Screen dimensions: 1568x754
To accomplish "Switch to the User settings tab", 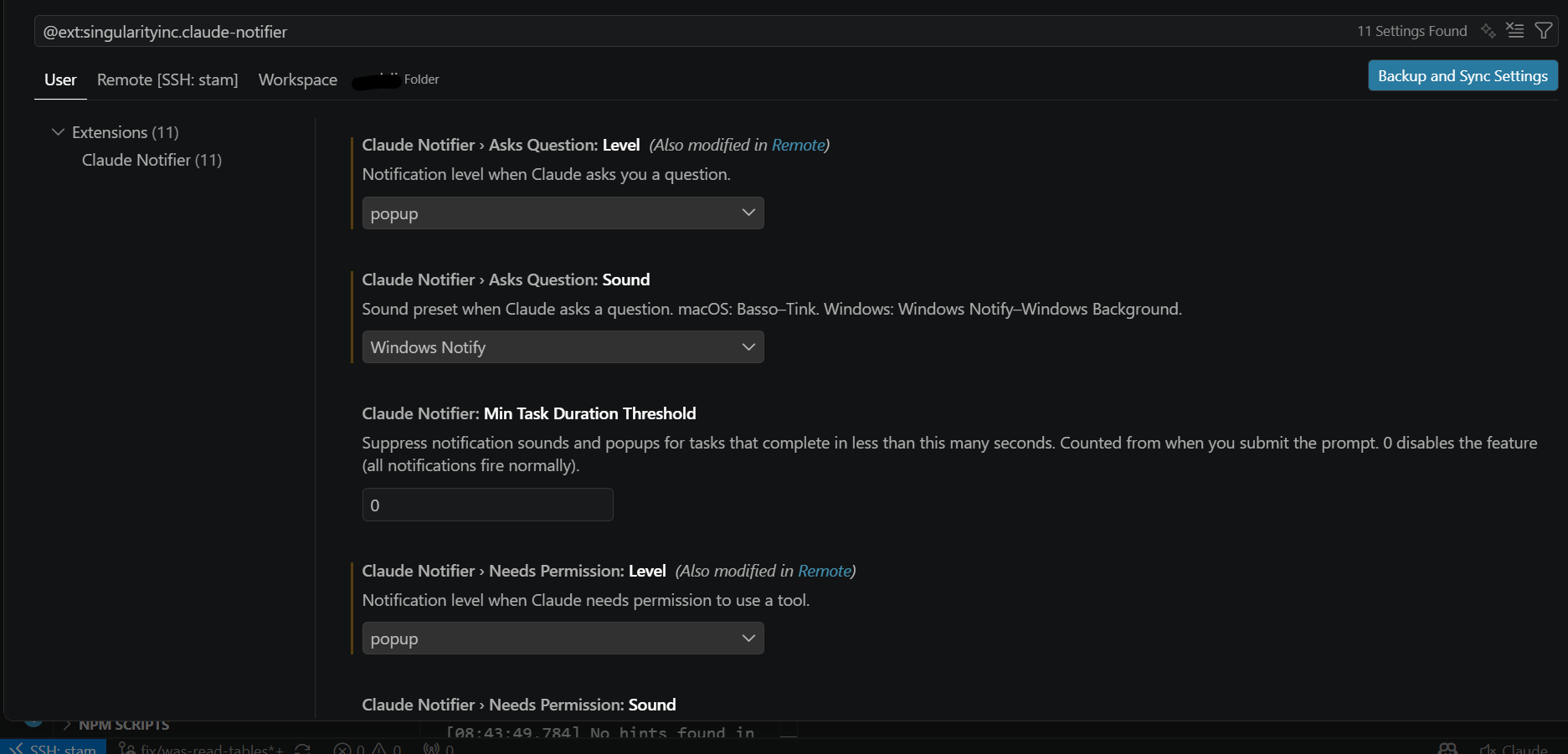I will [60, 80].
